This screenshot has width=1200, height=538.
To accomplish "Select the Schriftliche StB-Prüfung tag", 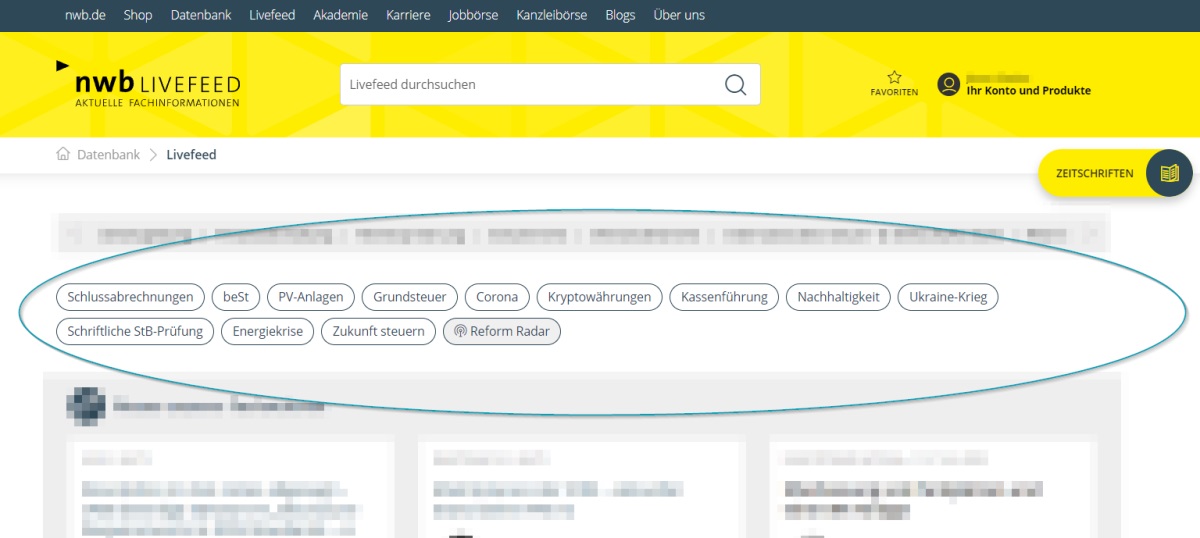I will click(135, 331).
